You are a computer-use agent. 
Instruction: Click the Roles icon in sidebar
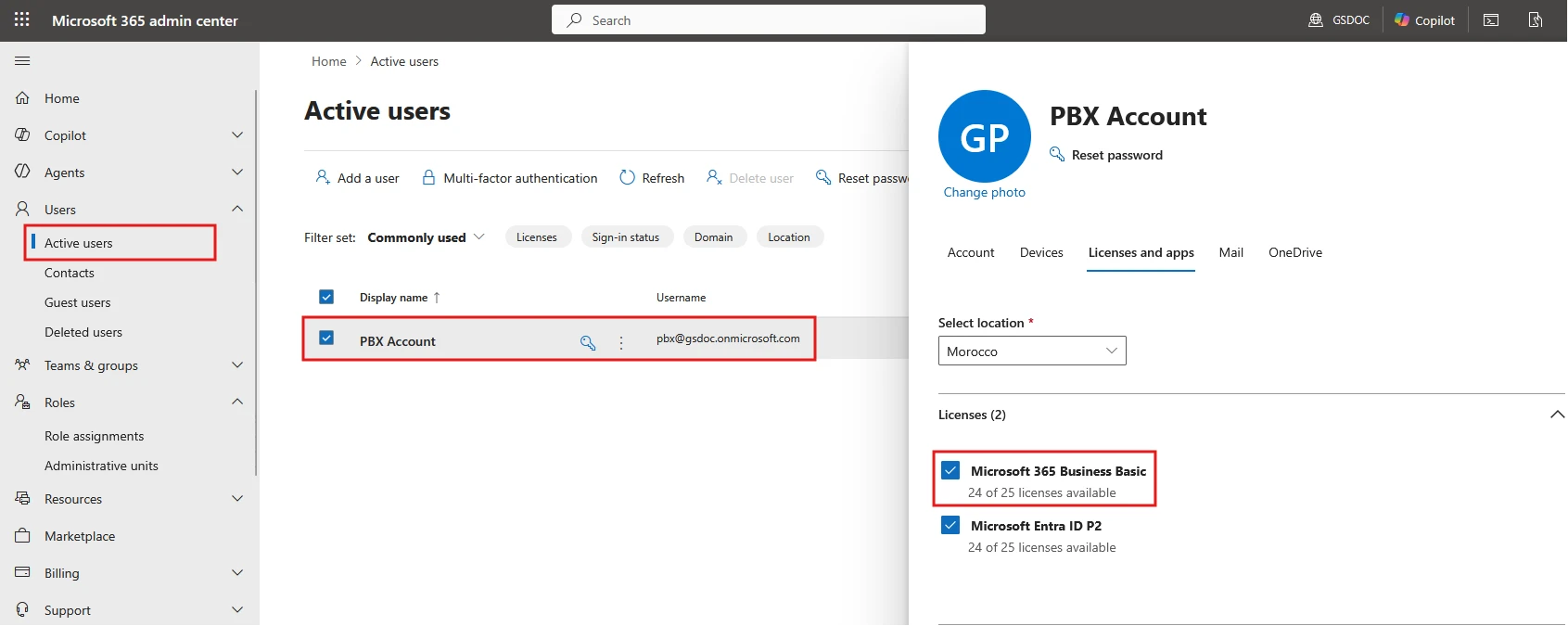[22, 402]
